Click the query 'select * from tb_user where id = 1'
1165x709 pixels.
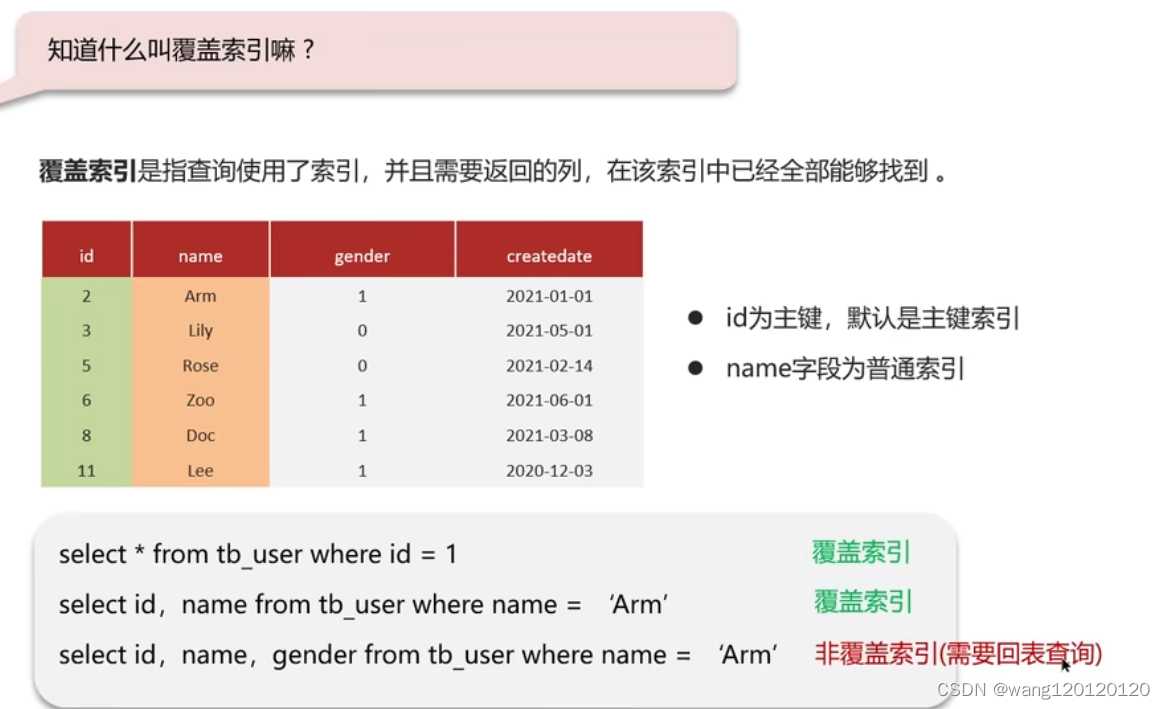tap(258, 554)
